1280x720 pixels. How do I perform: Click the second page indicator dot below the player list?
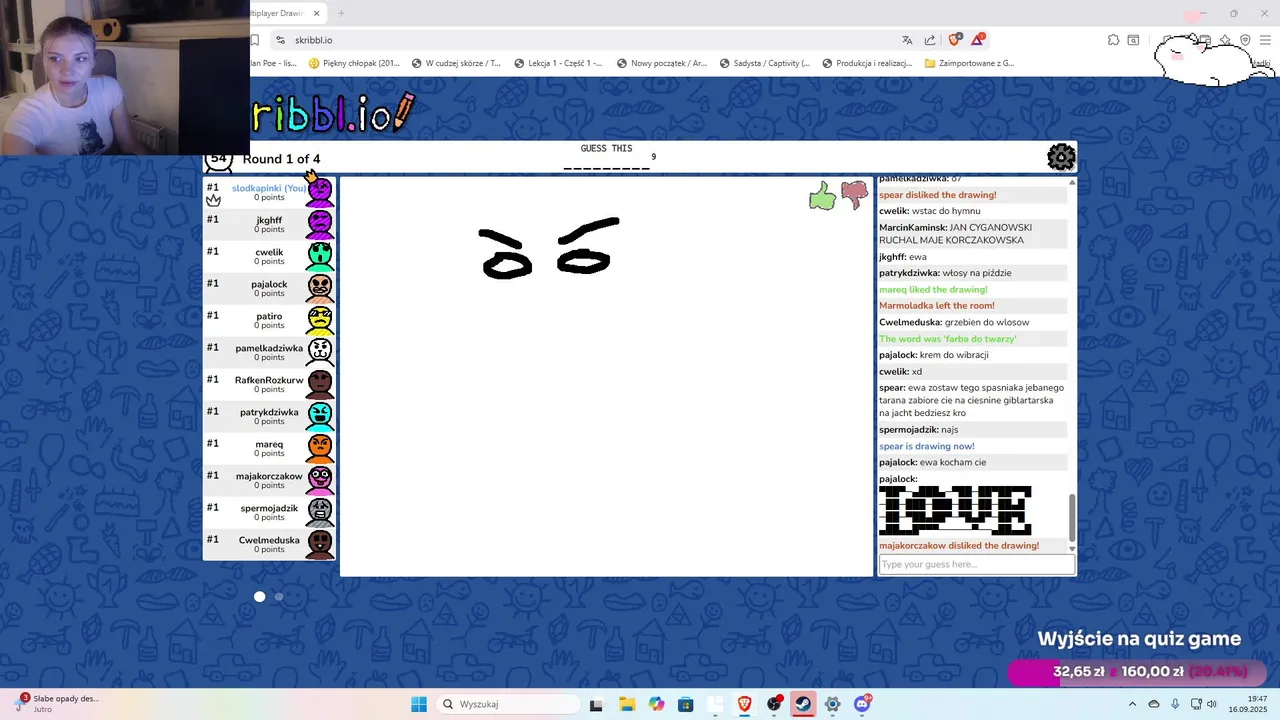pyautogui.click(x=279, y=597)
